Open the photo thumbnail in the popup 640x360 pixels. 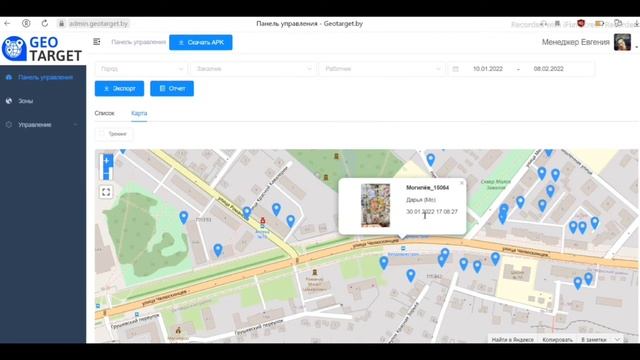coord(376,205)
